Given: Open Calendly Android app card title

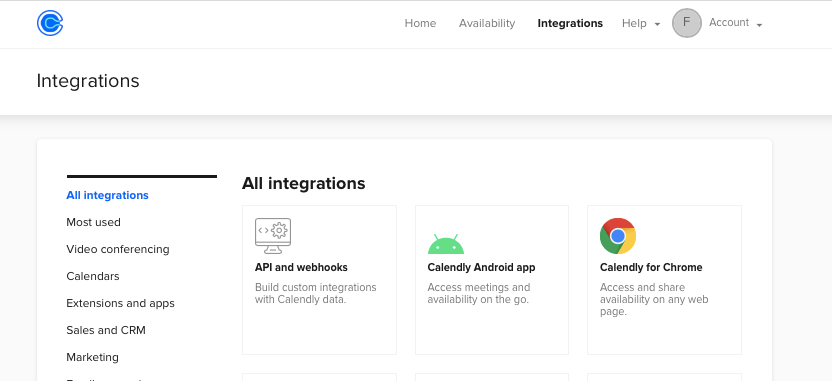Looking at the screenshot, I should tap(481, 267).
